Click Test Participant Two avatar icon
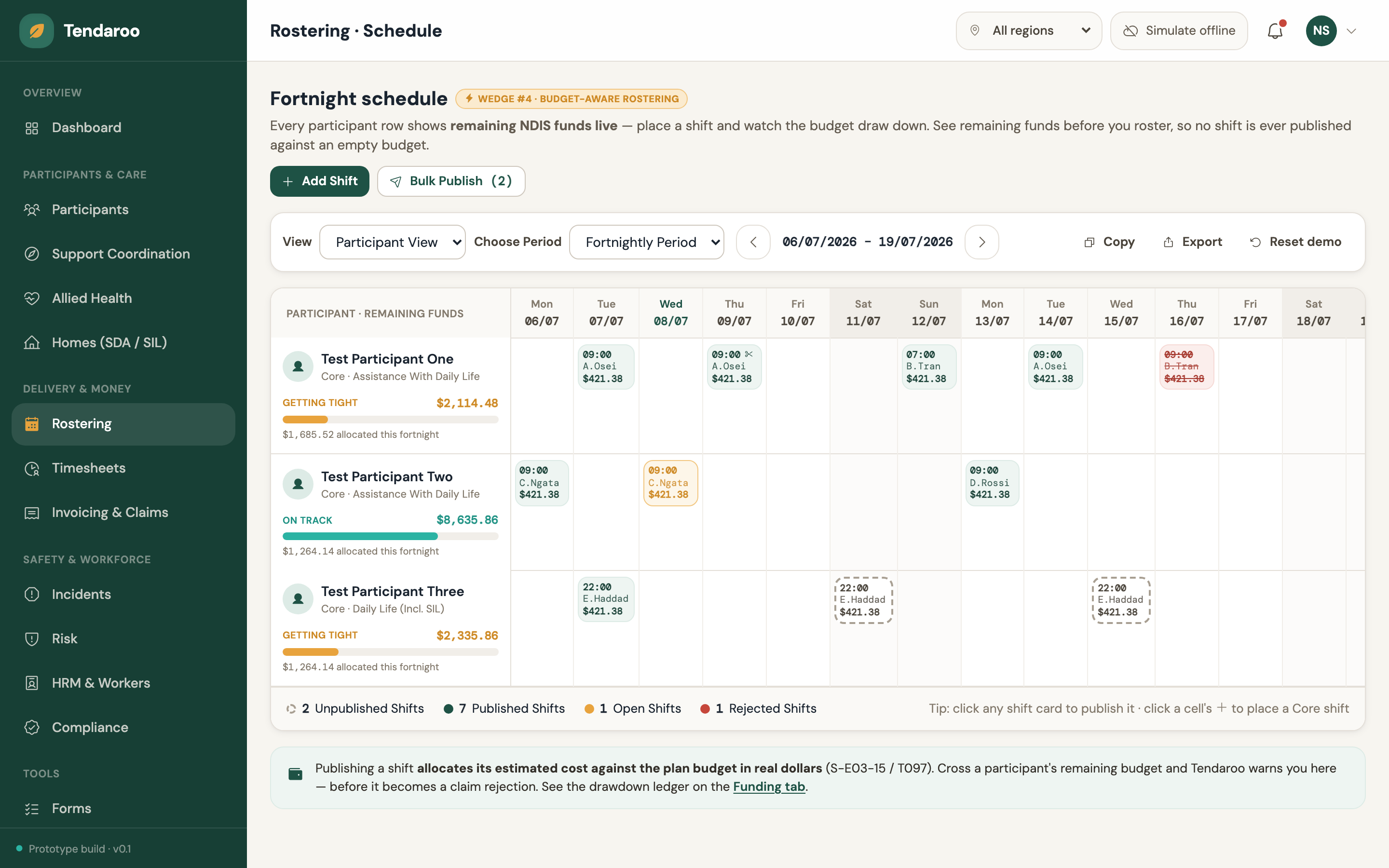1389x868 pixels. click(x=298, y=484)
